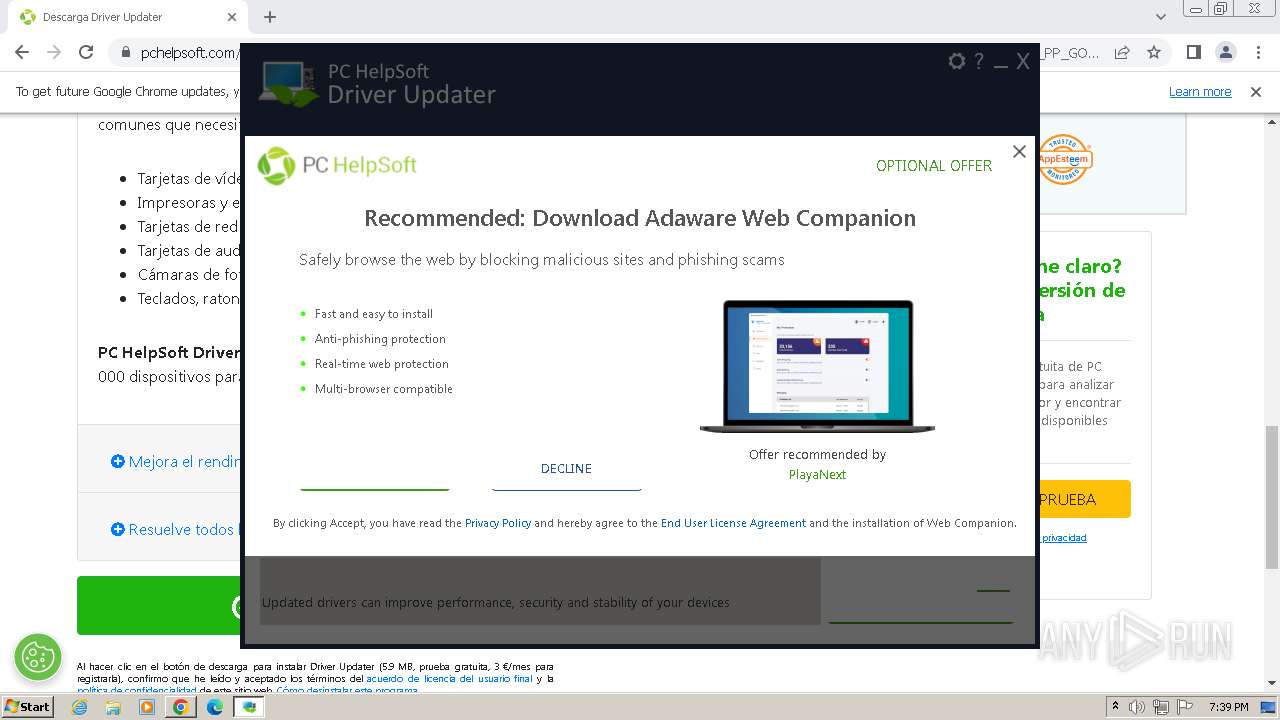Switch to Chrome in taskbar
The image size is (1280, 720).
180,707
